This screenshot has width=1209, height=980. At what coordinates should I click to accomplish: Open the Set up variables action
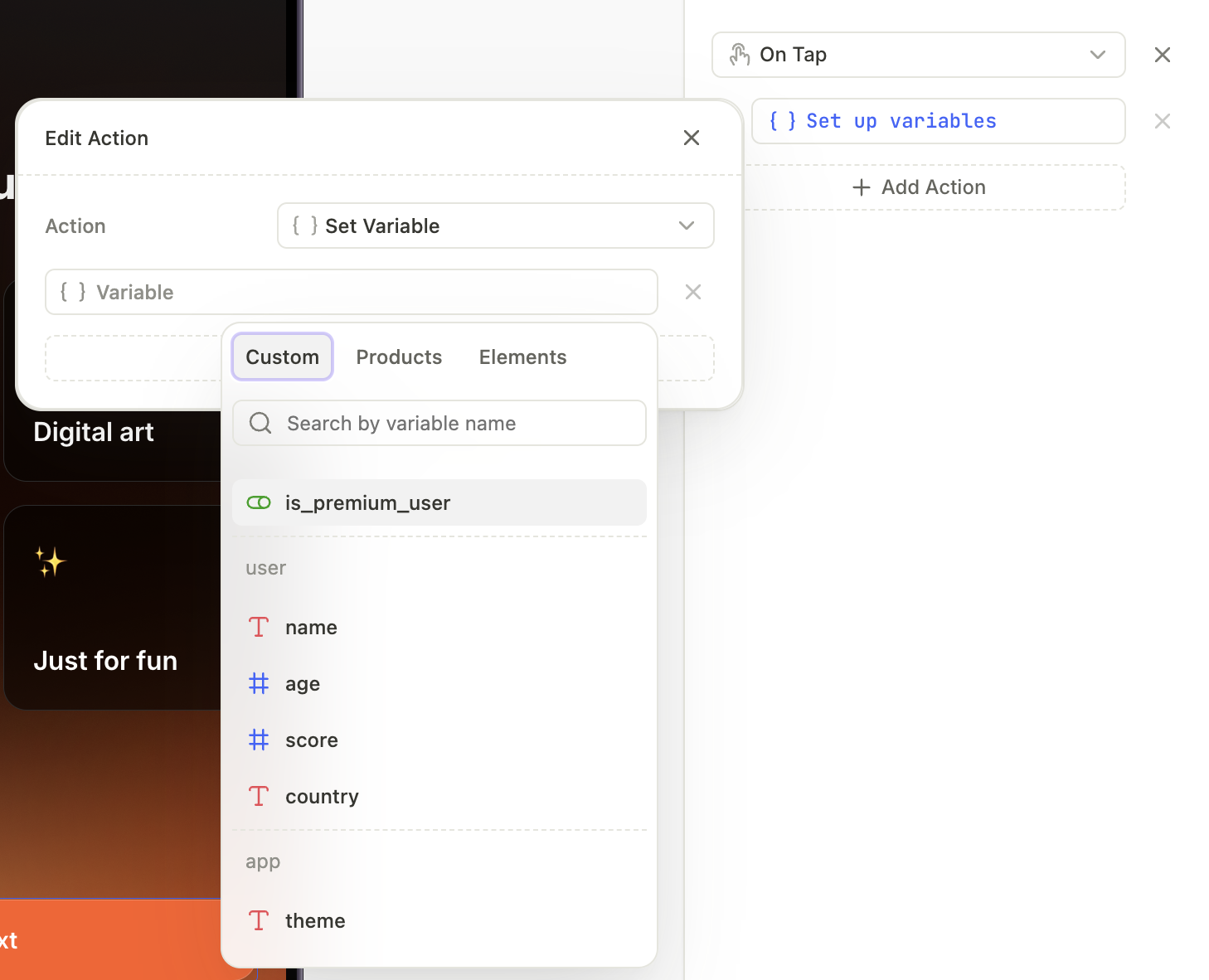939,121
